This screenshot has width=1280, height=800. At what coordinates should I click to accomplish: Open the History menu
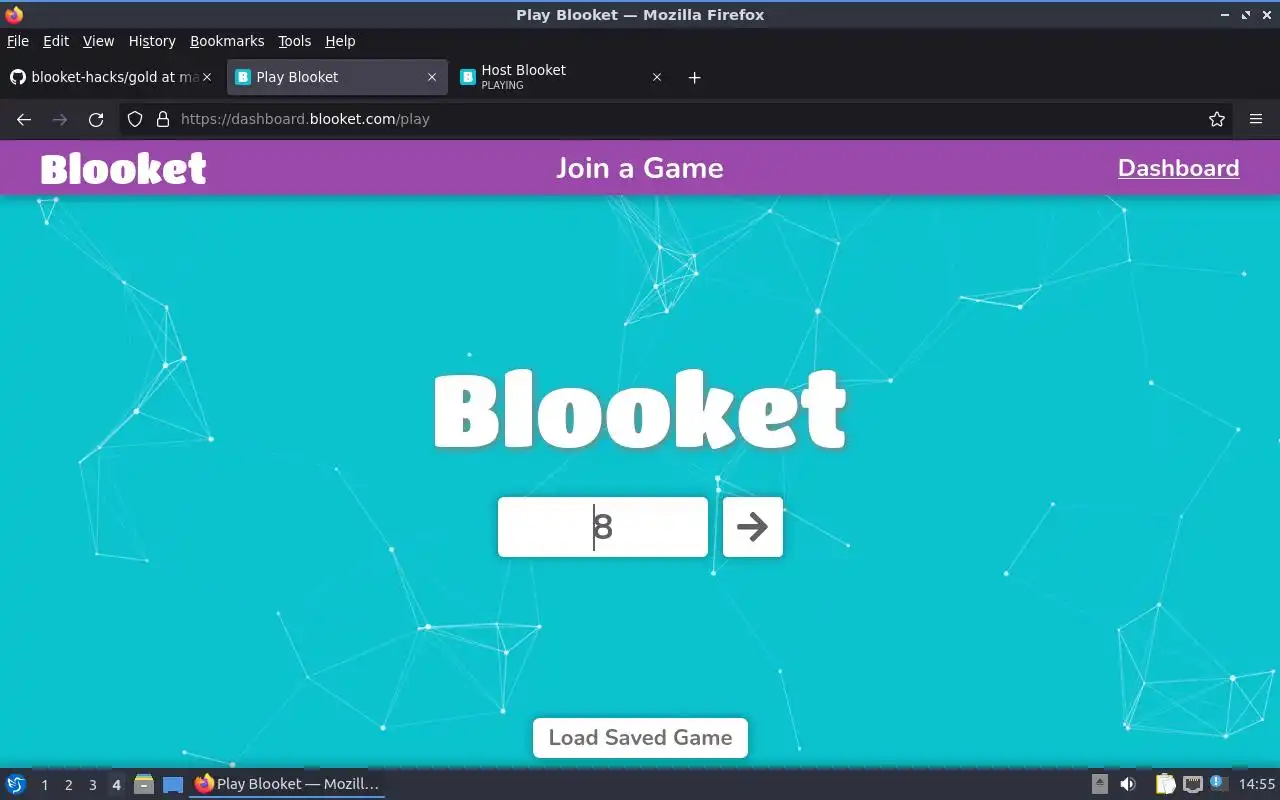(x=152, y=41)
